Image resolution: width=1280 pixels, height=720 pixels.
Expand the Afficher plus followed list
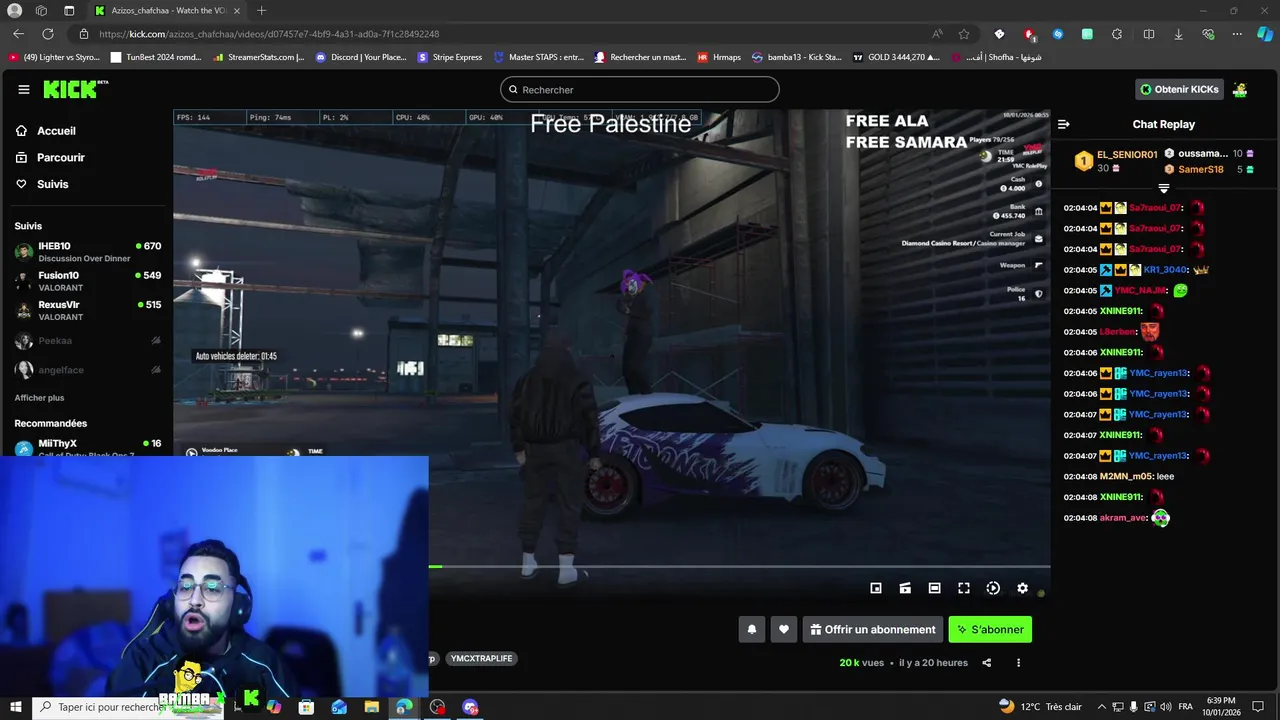tap(39, 397)
